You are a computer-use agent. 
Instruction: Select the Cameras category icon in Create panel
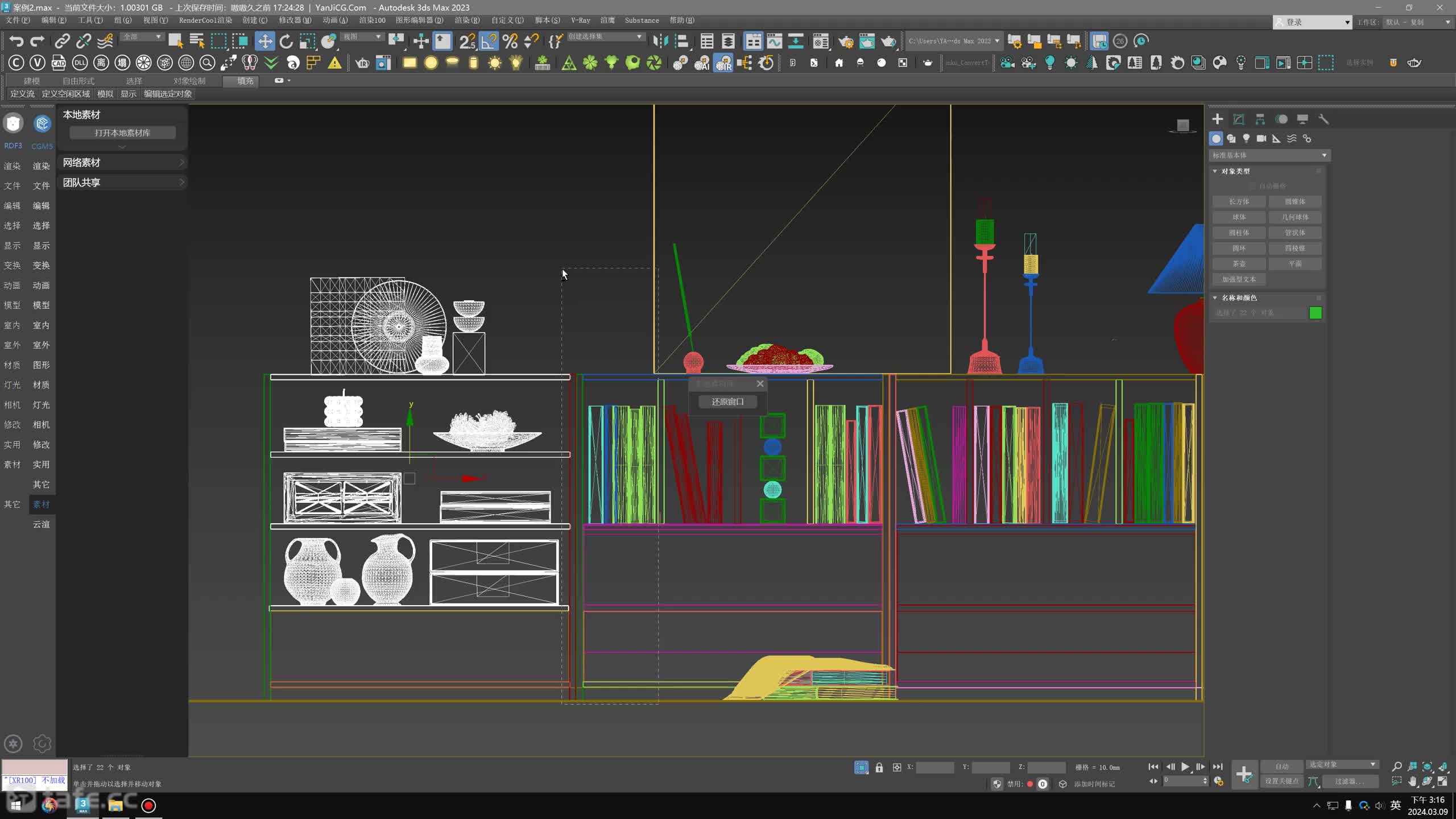(1261, 138)
